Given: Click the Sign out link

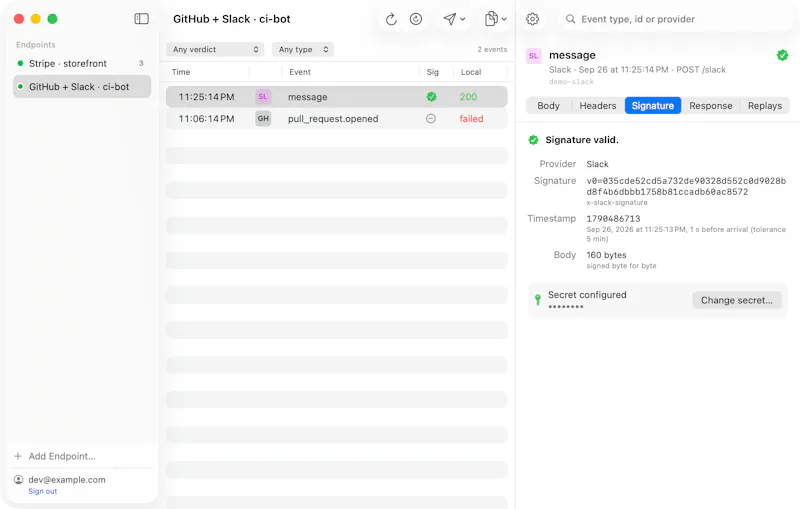Looking at the screenshot, I should click(x=43, y=491).
